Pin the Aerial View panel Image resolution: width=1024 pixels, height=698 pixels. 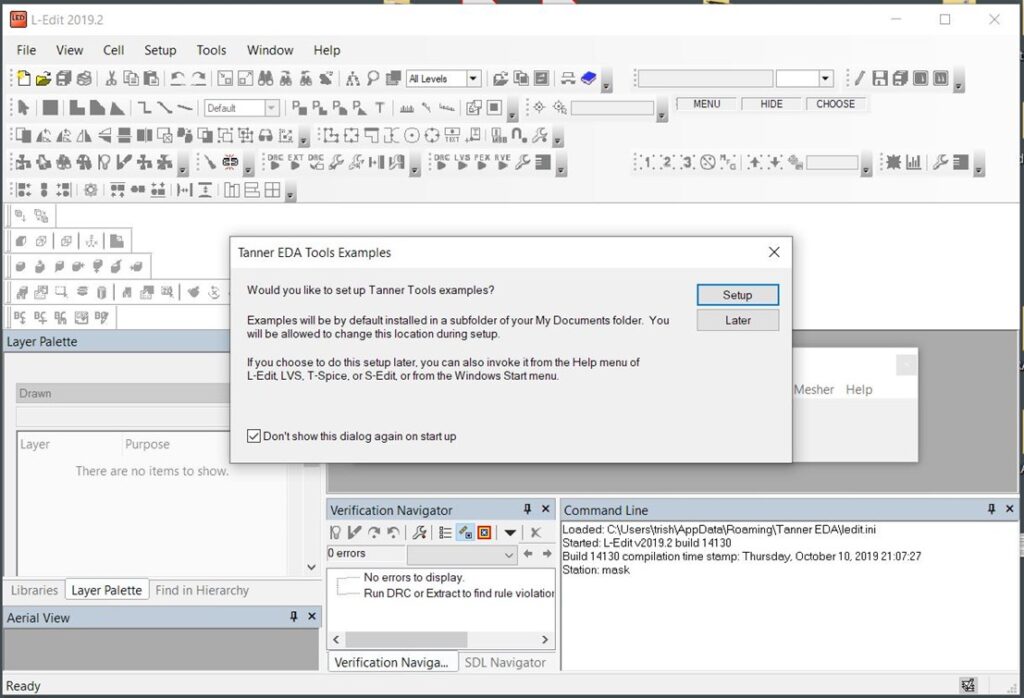tap(293, 616)
